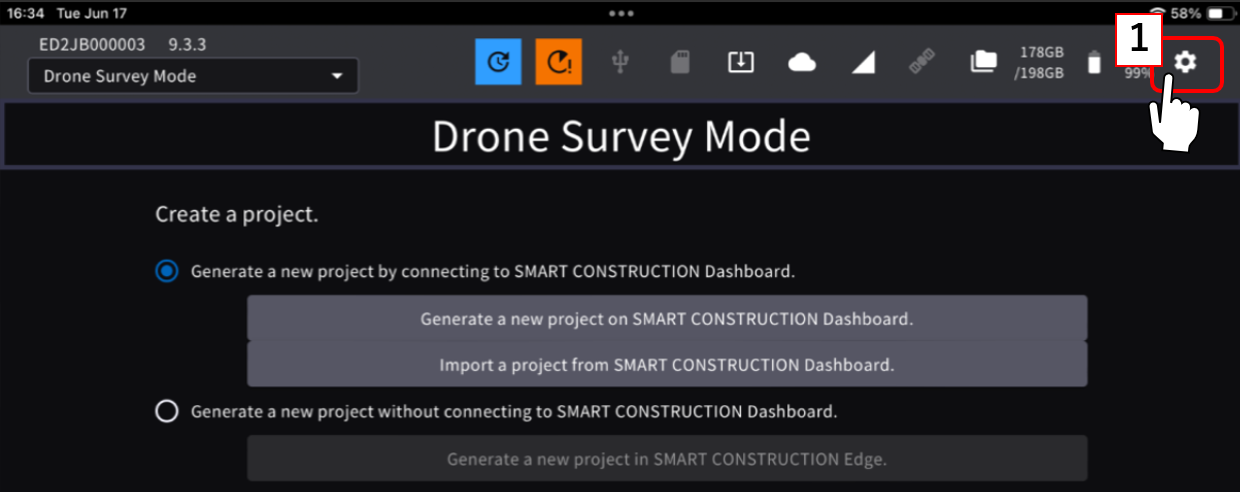The height and width of the screenshot is (492, 1240).
Task: Select radio for project without connecting to Dashboard
Action: 167,411
